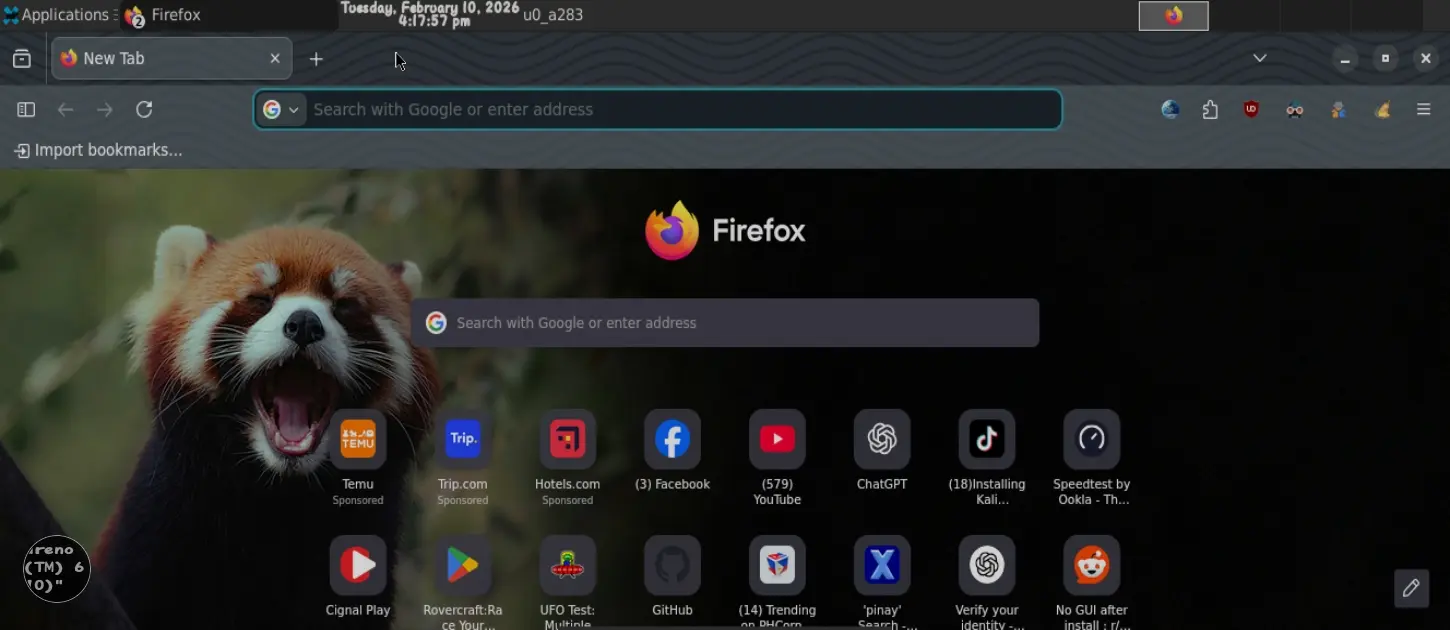
Task: Click the Firefox logo on homepage
Action: [725, 230]
